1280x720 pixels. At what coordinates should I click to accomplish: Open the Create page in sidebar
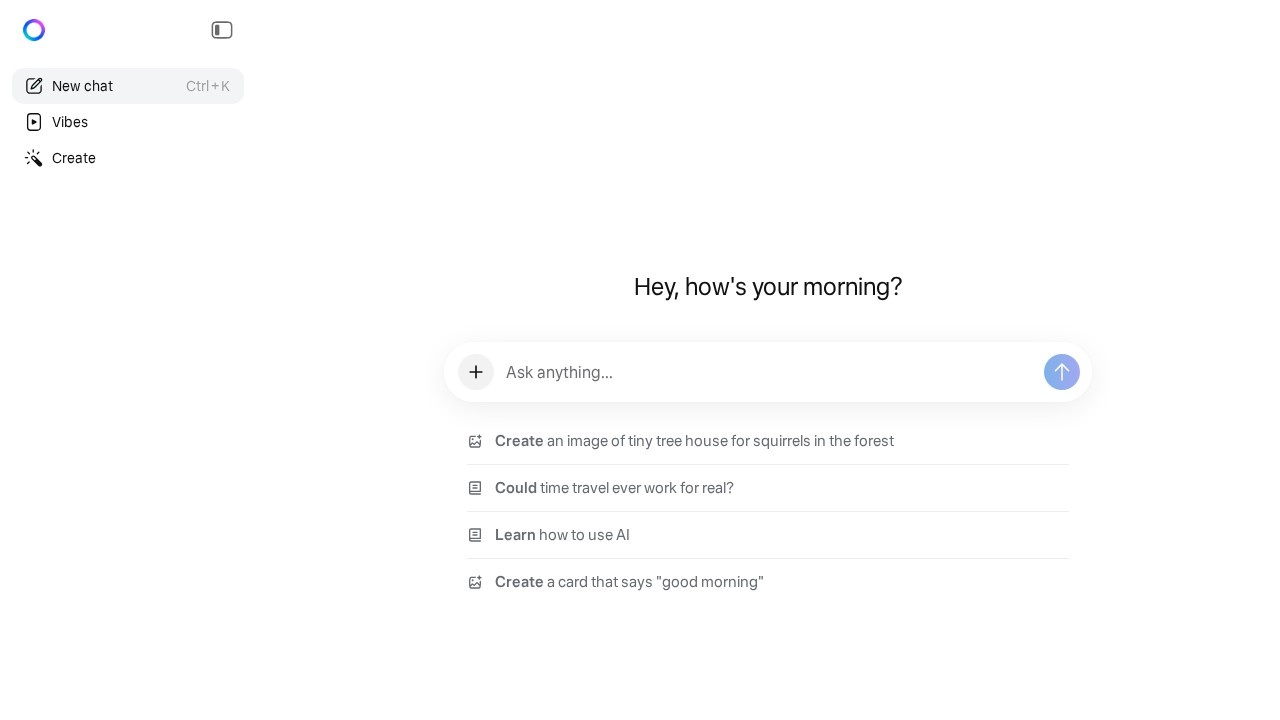[x=74, y=158]
